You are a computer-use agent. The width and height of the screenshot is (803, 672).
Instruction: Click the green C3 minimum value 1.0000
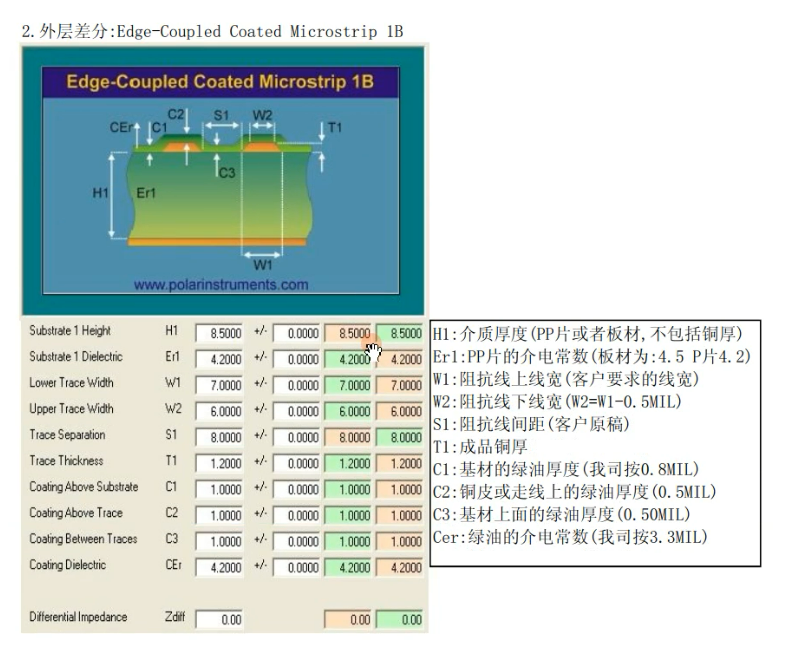348,541
